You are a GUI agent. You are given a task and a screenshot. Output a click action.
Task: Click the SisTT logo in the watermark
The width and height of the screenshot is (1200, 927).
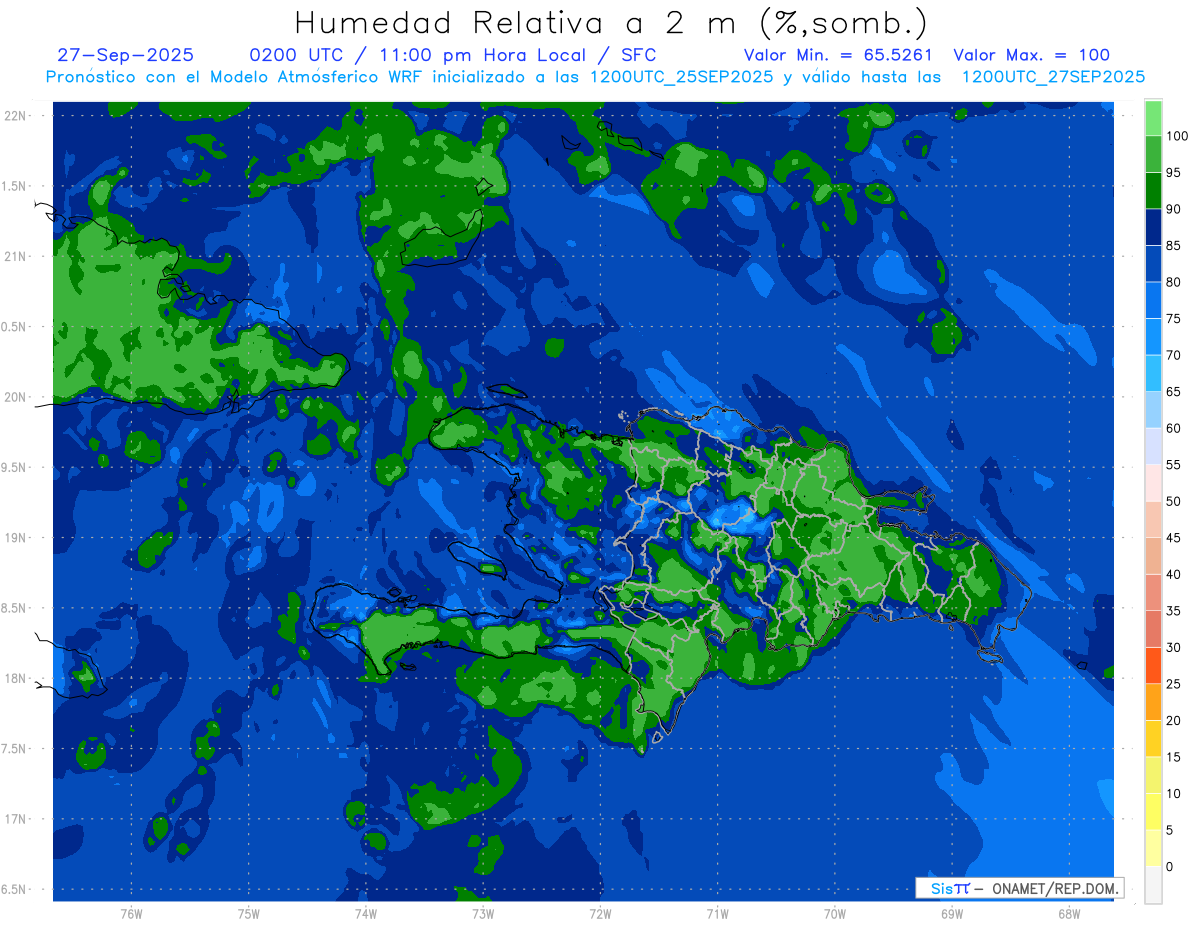950,888
